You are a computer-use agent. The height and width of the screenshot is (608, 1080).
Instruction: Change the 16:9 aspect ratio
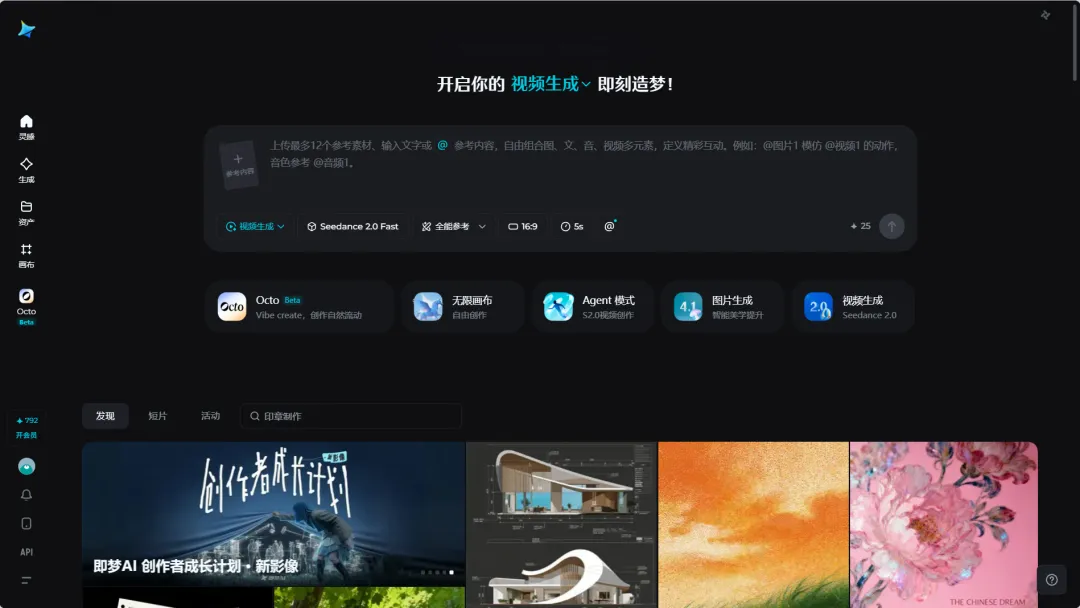[x=523, y=227]
